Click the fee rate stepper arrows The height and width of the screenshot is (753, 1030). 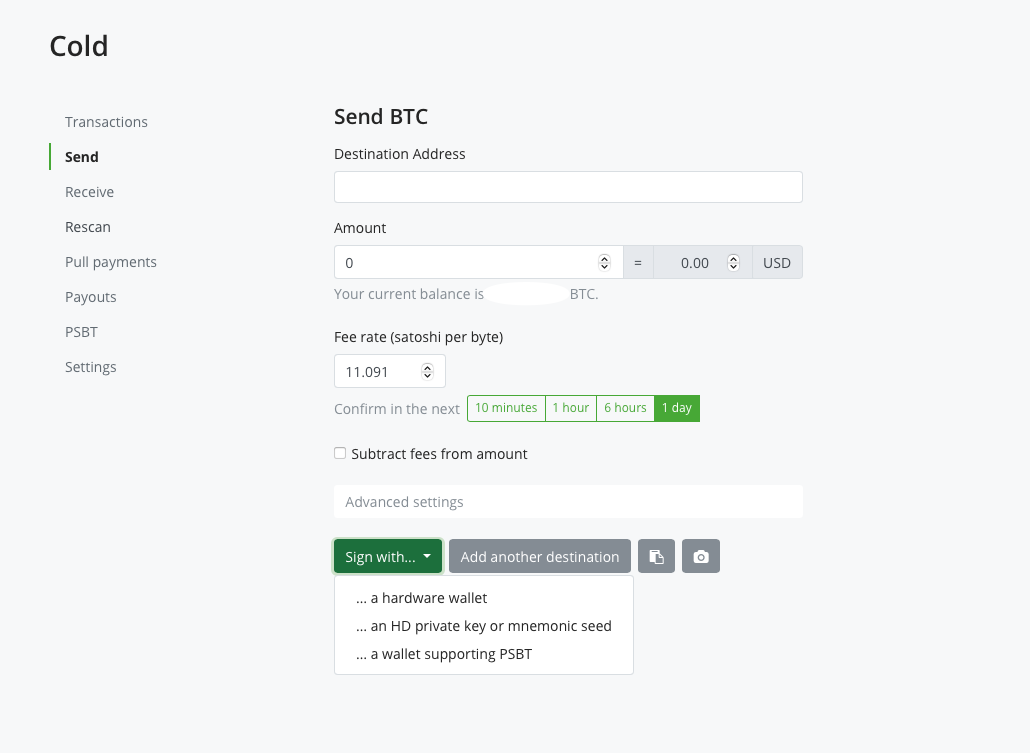[427, 372]
